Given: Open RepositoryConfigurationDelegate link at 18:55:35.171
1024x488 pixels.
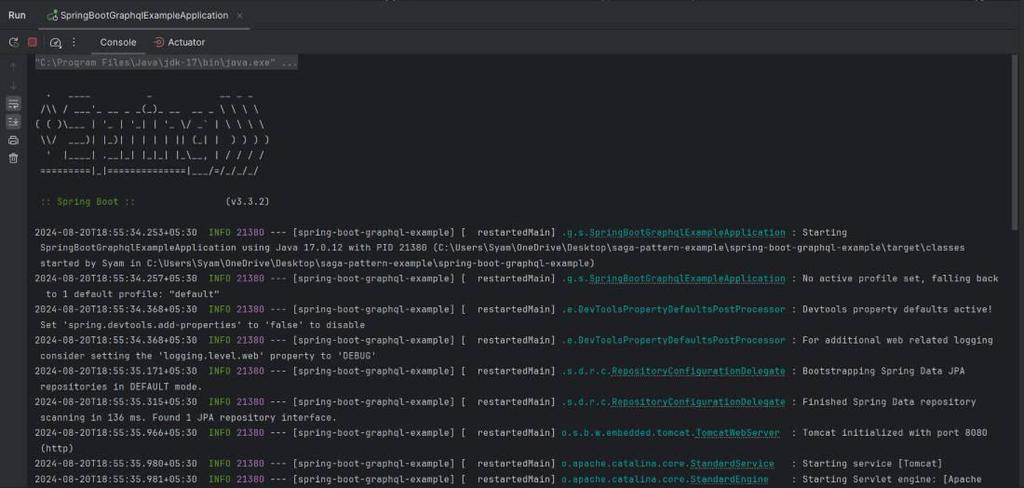Looking at the screenshot, I should [x=698, y=371].
